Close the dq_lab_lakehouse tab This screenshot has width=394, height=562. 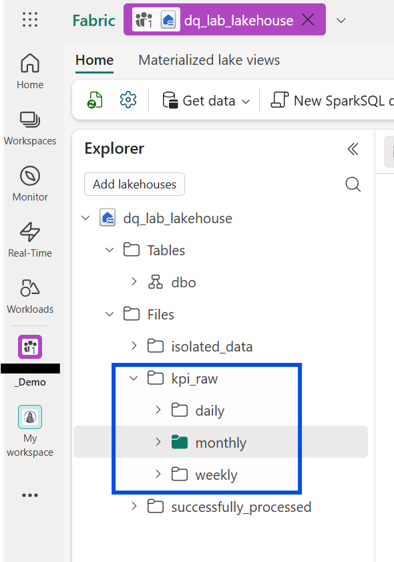coord(308,20)
